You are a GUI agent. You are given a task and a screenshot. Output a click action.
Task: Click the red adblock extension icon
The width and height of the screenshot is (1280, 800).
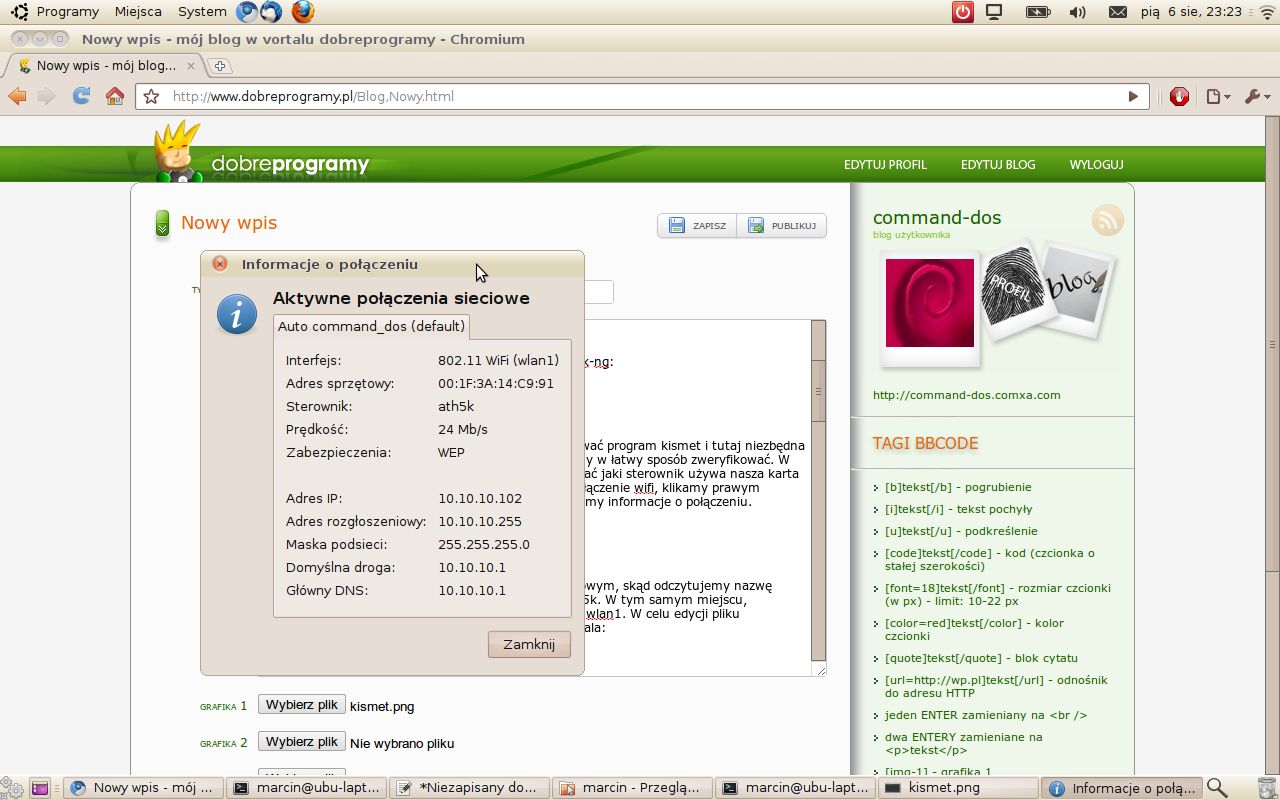[1179, 96]
